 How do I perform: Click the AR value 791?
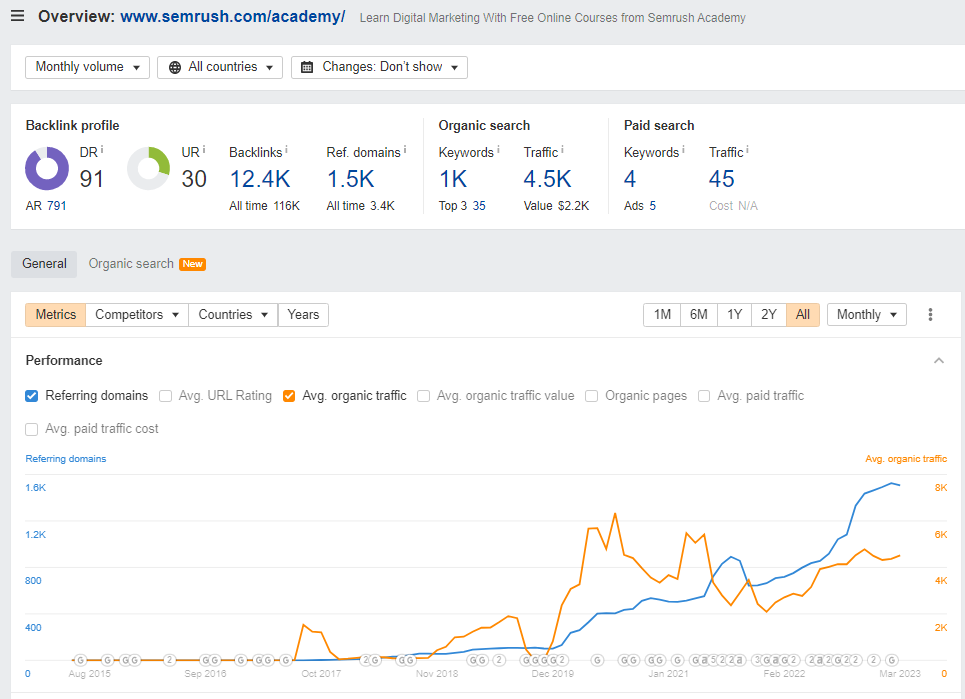[57, 206]
